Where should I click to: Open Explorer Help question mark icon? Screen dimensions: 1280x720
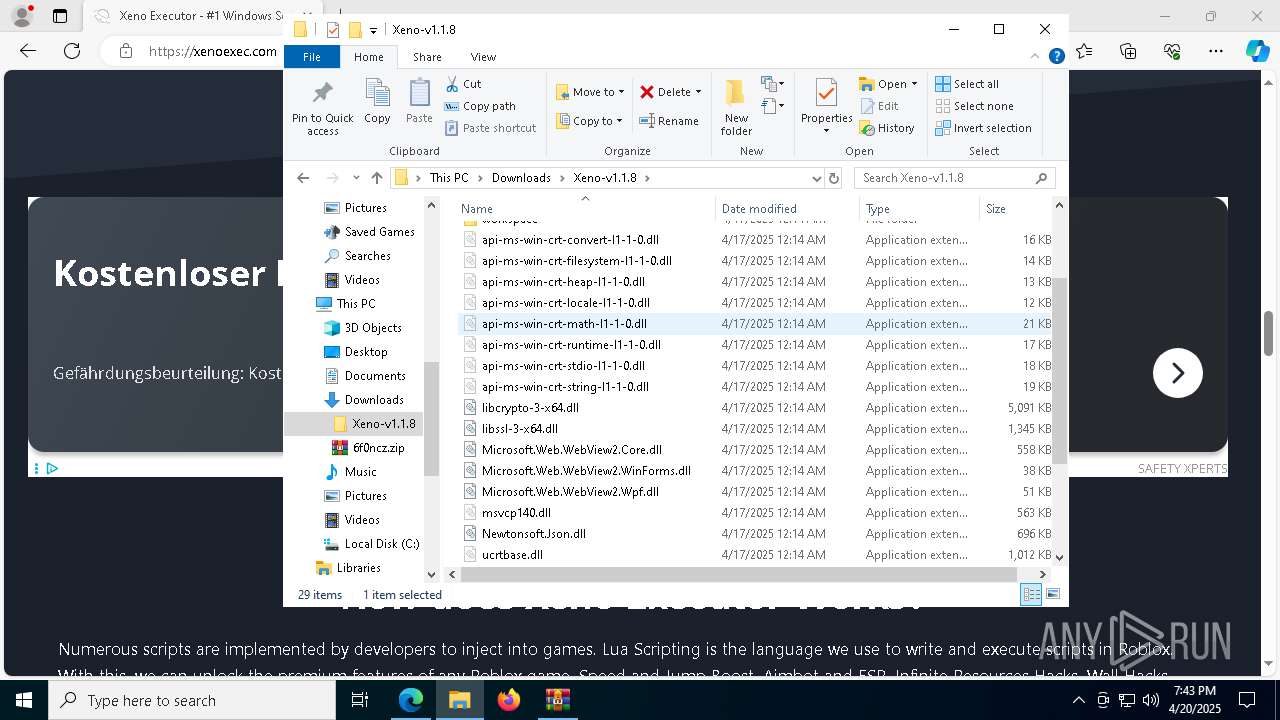pos(1056,57)
